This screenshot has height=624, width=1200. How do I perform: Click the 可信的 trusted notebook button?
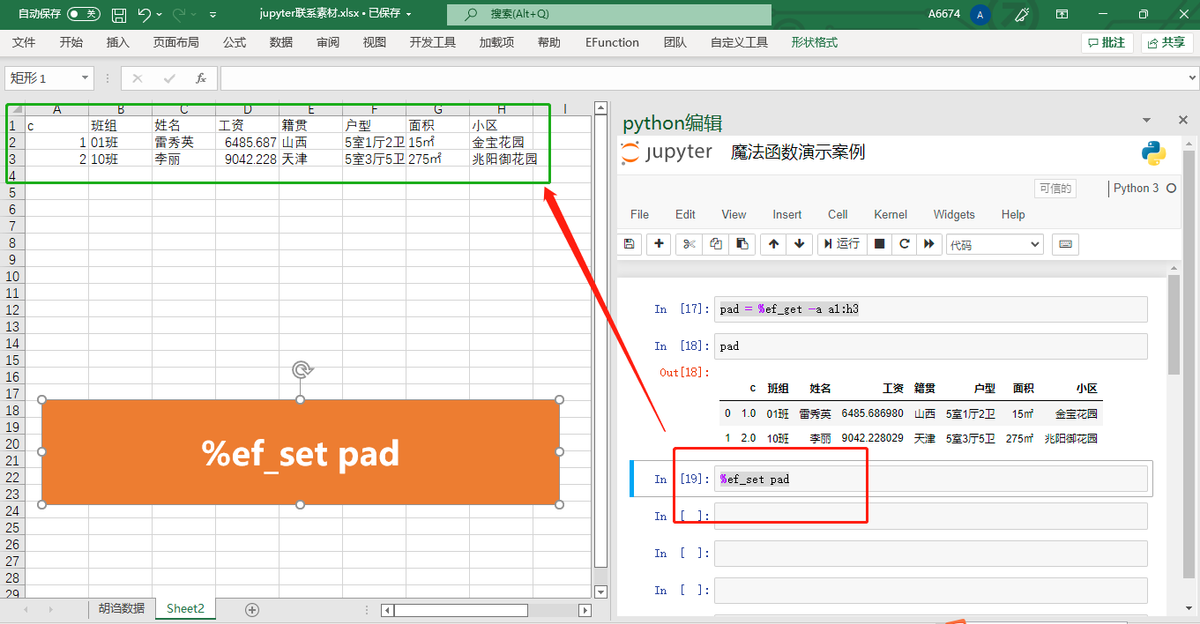click(x=1056, y=188)
